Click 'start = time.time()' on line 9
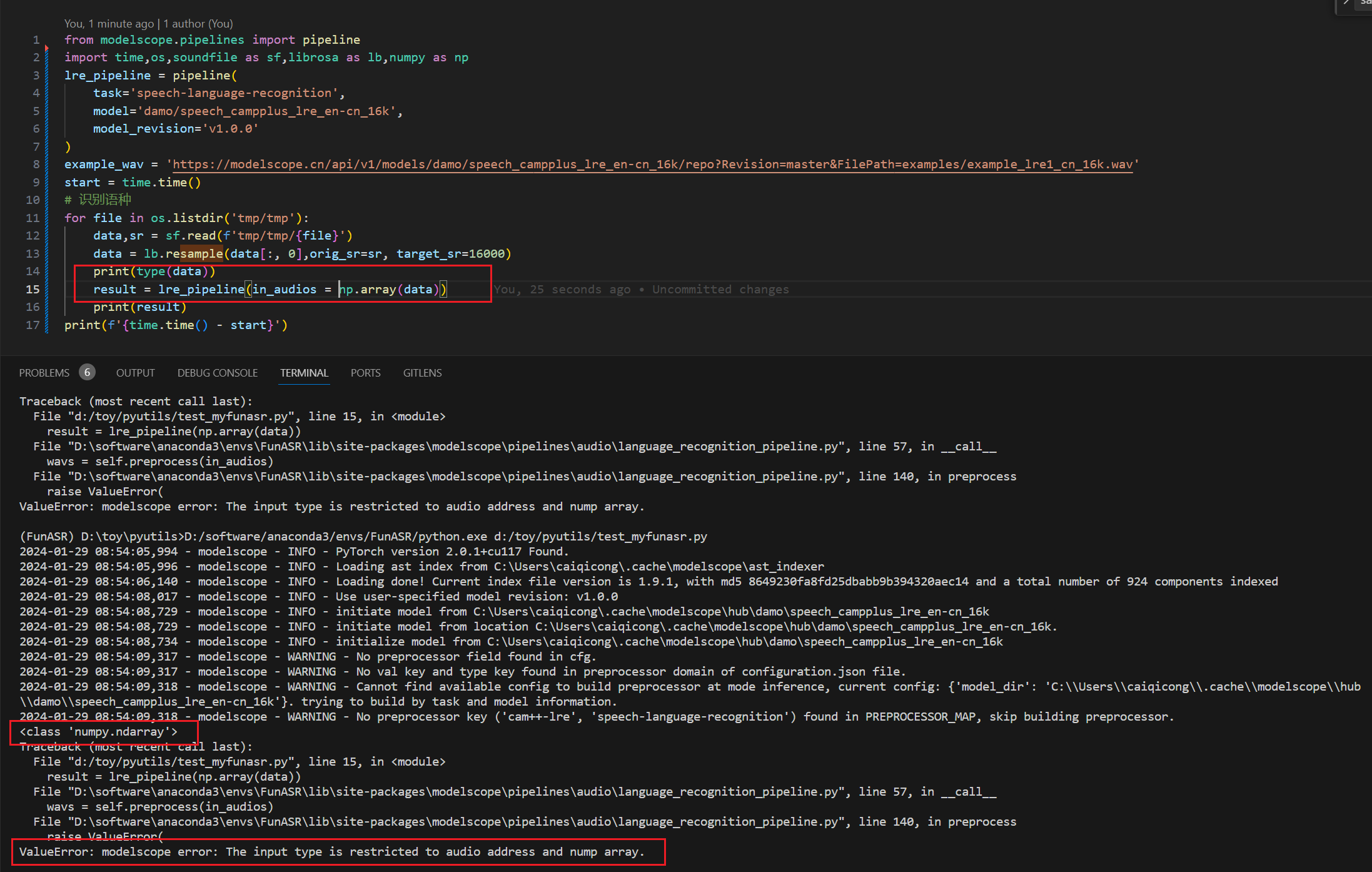 tap(133, 183)
